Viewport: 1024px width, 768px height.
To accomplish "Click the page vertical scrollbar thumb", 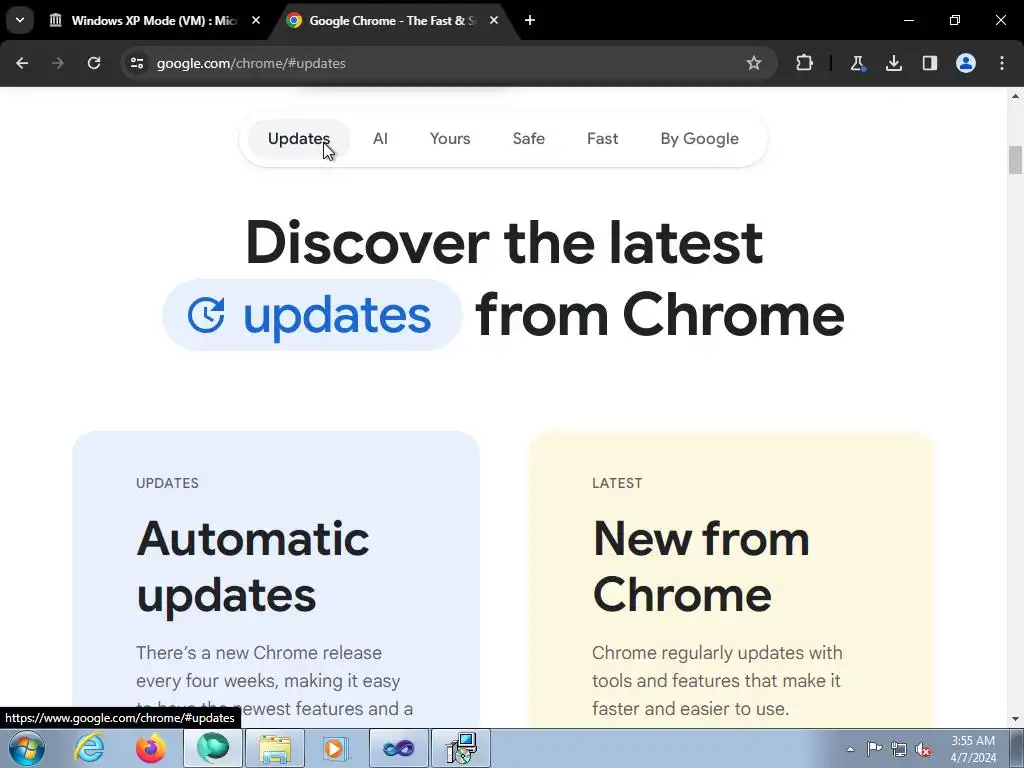I will click(x=1015, y=161).
